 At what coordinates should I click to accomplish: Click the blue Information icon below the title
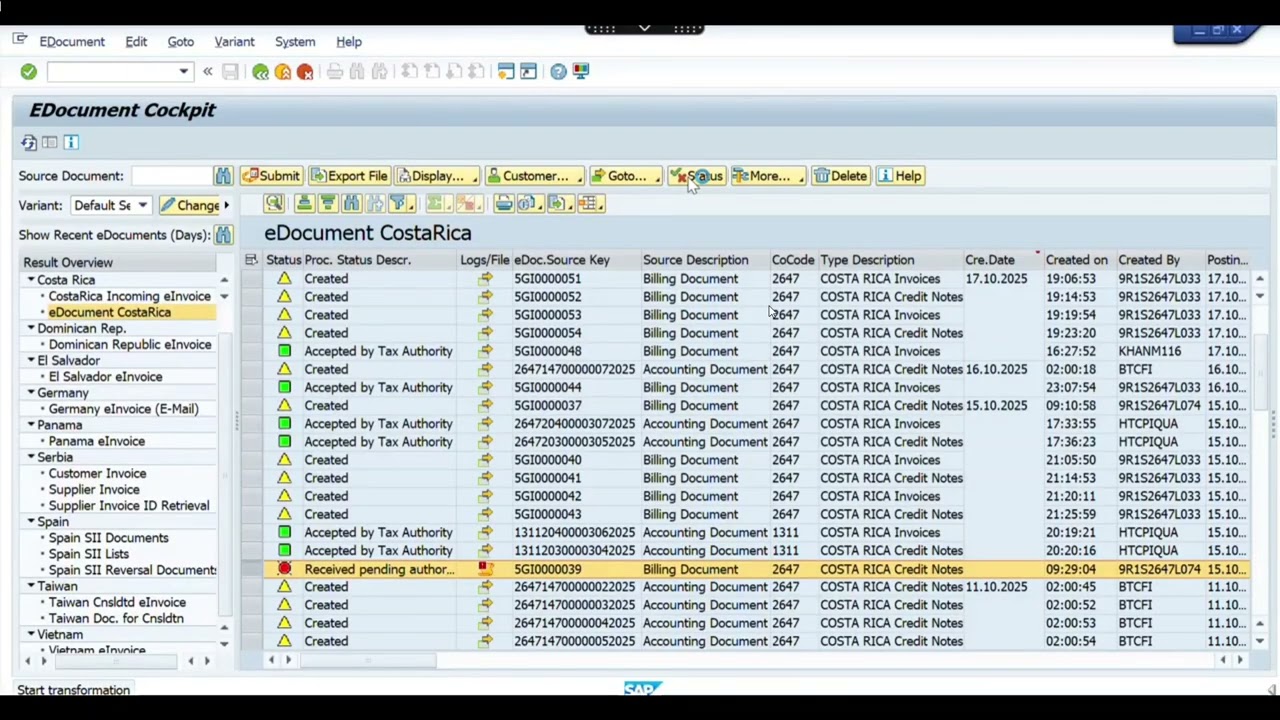point(71,143)
